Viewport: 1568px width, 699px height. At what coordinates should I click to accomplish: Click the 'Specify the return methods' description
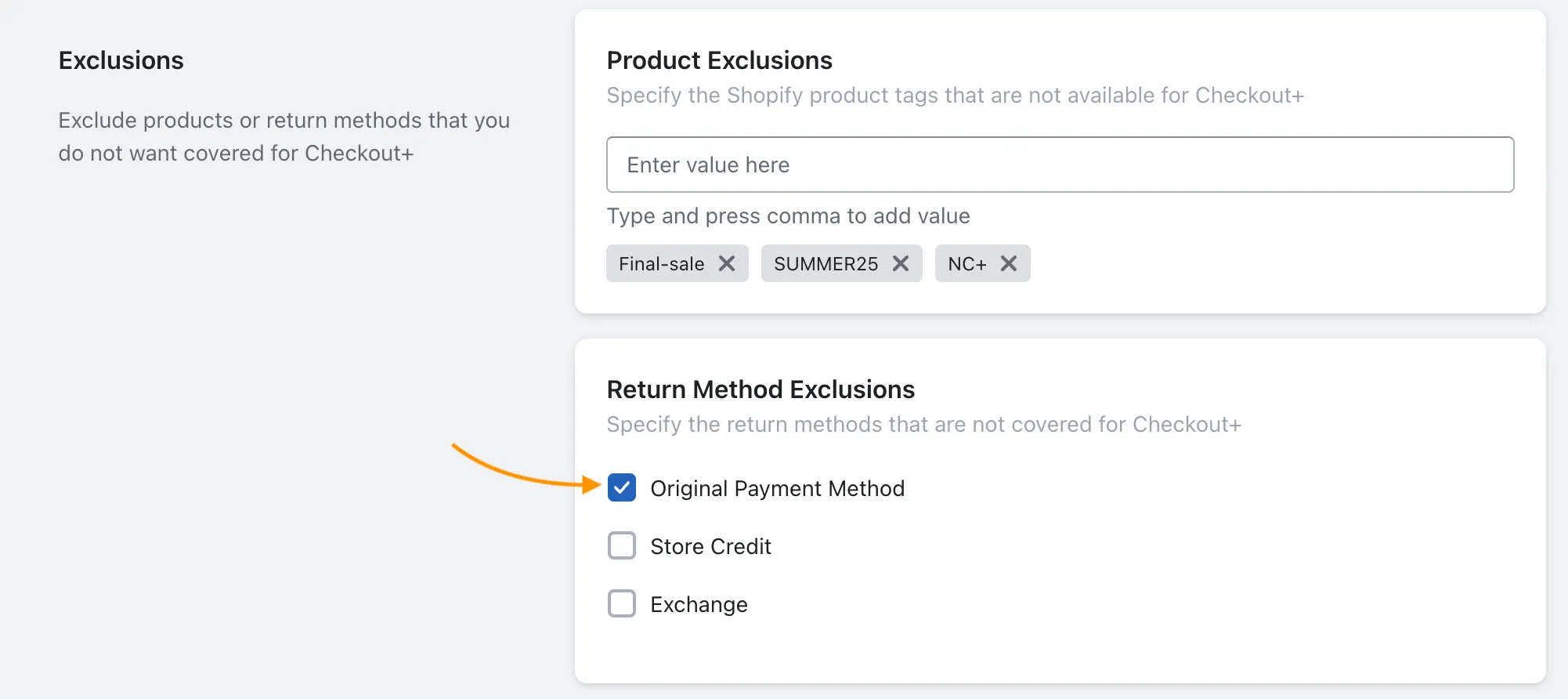click(x=923, y=425)
